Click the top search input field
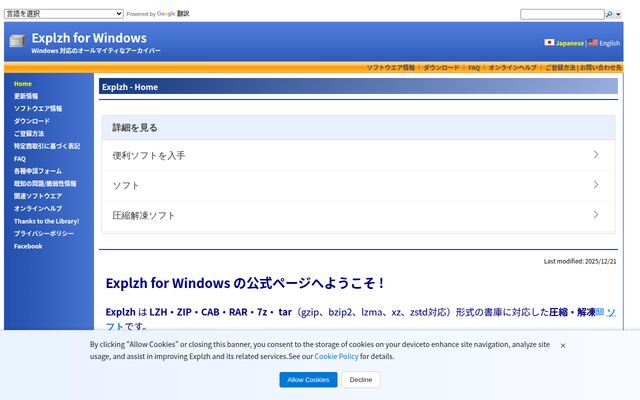The height and width of the screenshot is (400, 640). 562,14
